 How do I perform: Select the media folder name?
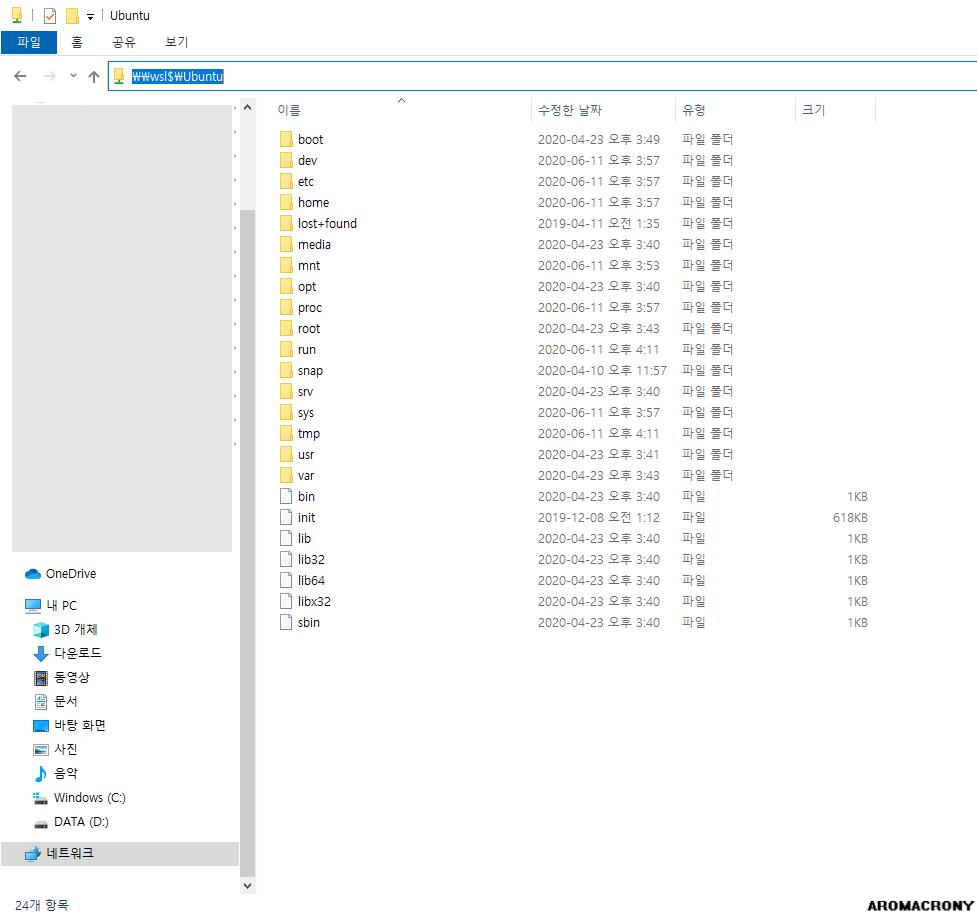314,244
